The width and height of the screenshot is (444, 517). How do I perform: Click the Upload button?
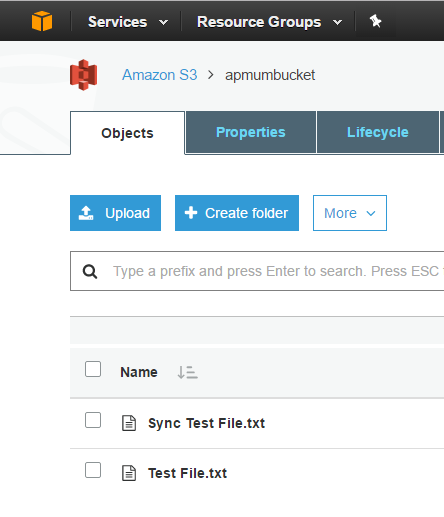115,213
